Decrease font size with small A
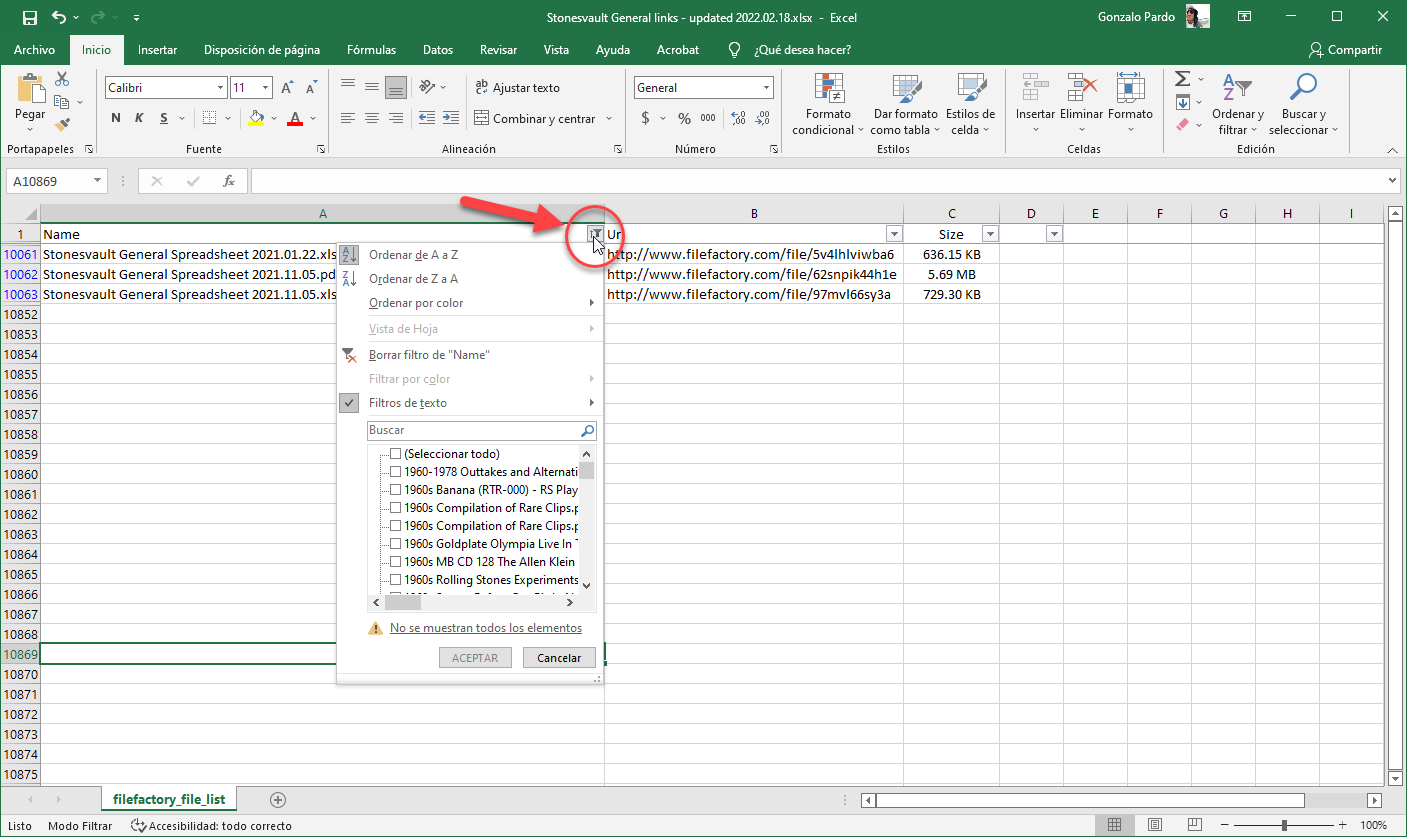 [x=312, y=88]
